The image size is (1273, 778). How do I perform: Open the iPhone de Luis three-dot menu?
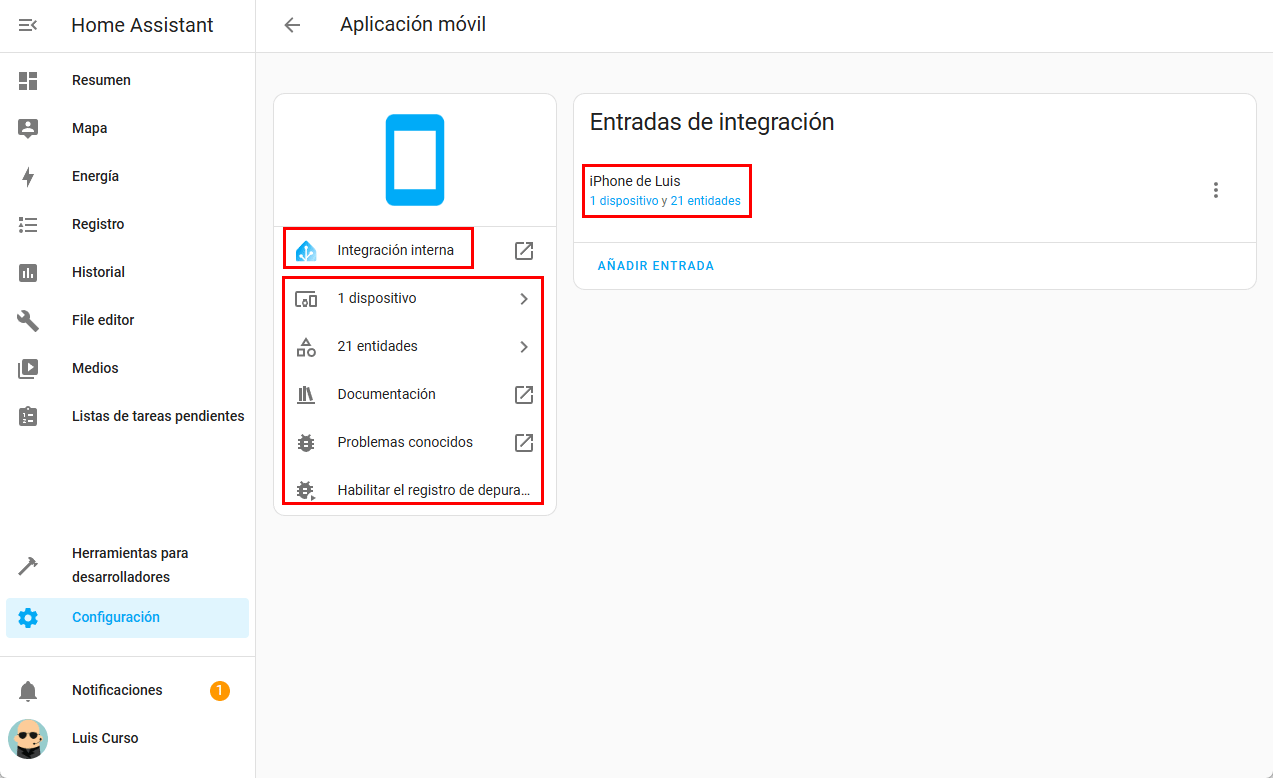[x=1215, y=190]
